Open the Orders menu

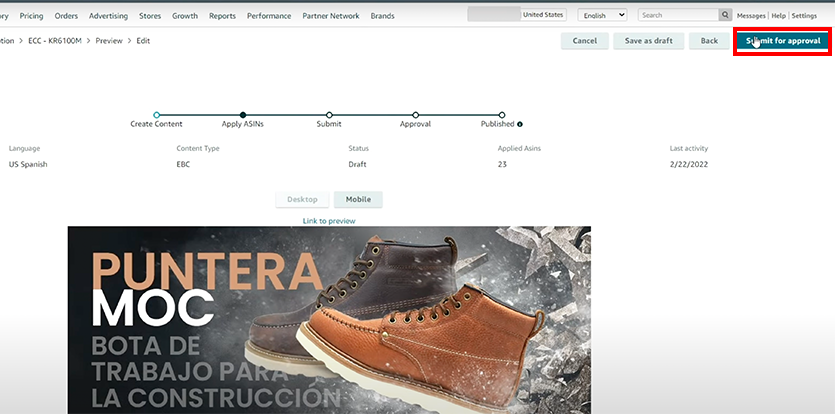66,16
